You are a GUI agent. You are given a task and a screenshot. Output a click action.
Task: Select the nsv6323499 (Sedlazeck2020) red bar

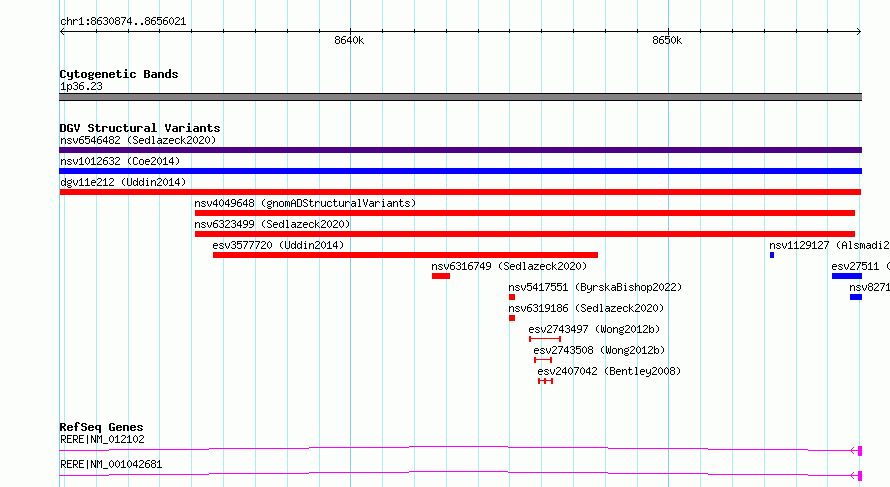point(525,234)
